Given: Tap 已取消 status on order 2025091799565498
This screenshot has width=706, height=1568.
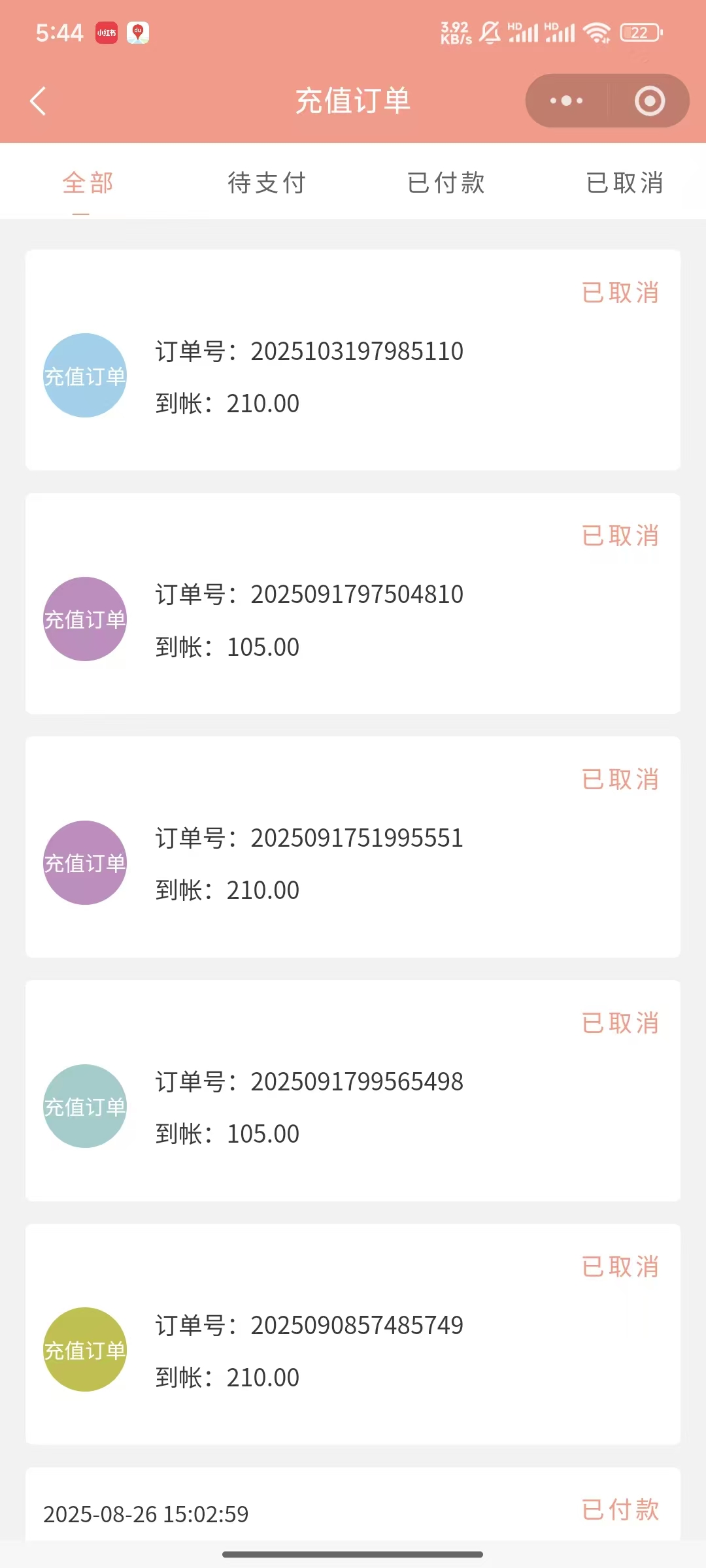Looking at the screenshot, I should coord(620,1023).
